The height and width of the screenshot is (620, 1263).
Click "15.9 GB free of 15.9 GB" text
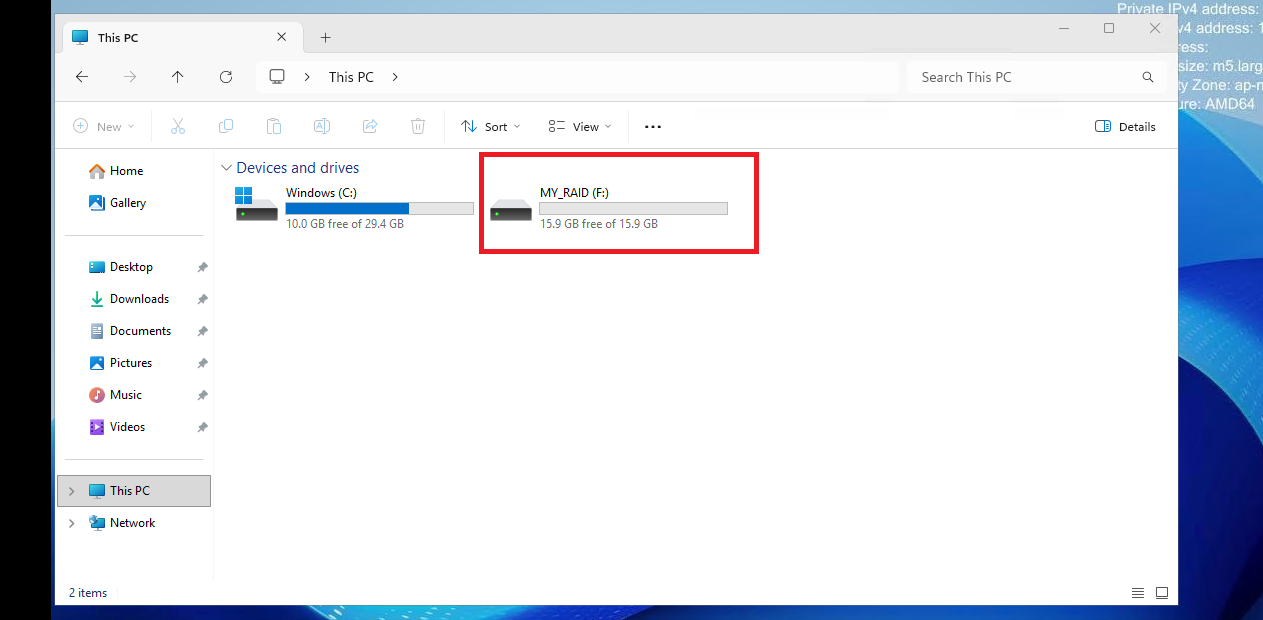[599, 224]
